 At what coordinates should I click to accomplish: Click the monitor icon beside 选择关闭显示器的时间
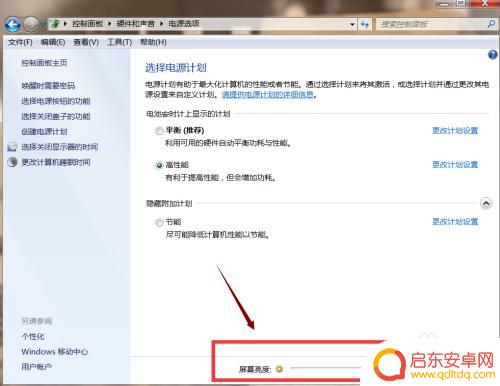point(12,147)
